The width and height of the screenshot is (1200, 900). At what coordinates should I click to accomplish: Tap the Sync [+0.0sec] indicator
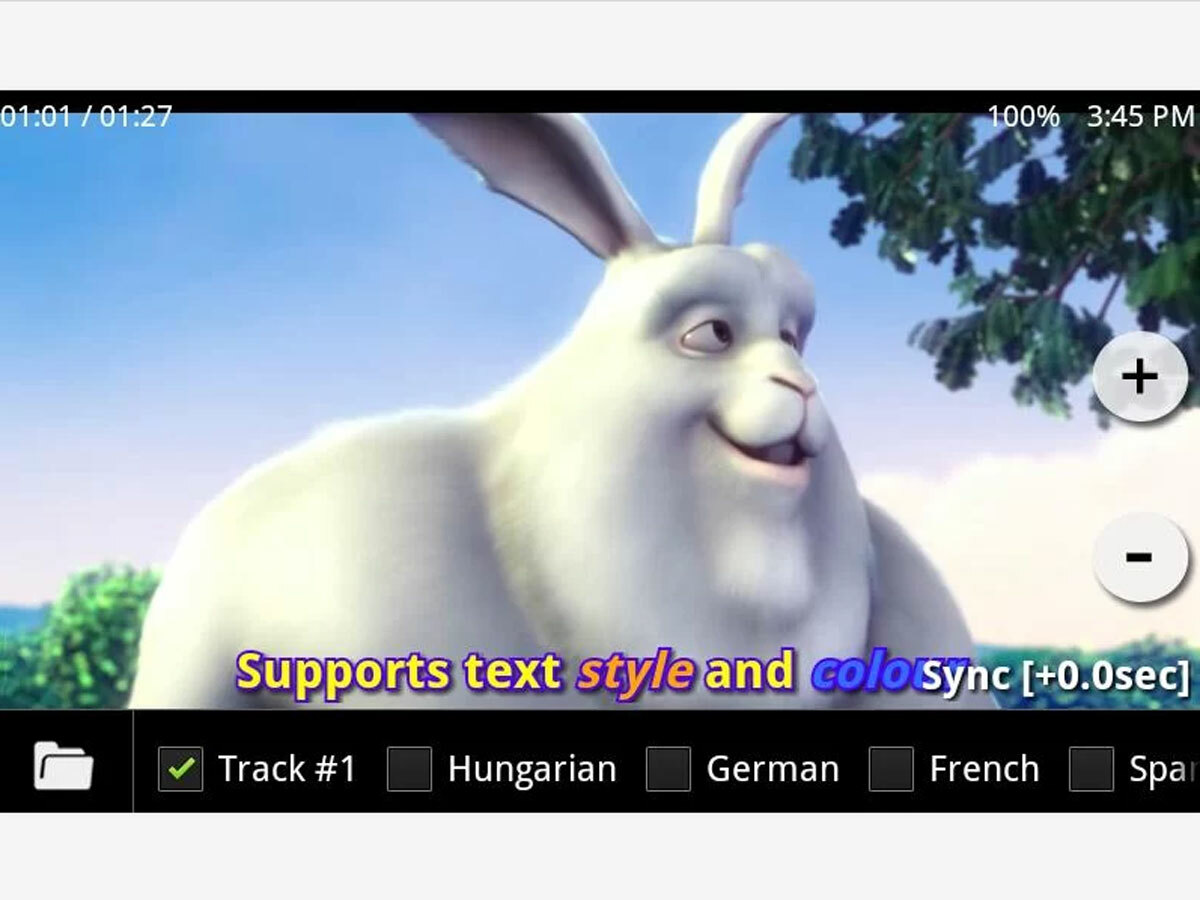tap(1056, 676)
